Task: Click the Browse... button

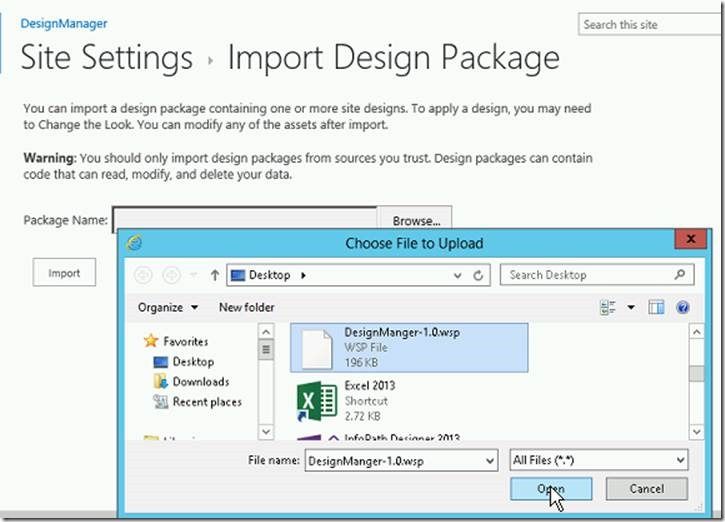Action: tap(415, 218)
